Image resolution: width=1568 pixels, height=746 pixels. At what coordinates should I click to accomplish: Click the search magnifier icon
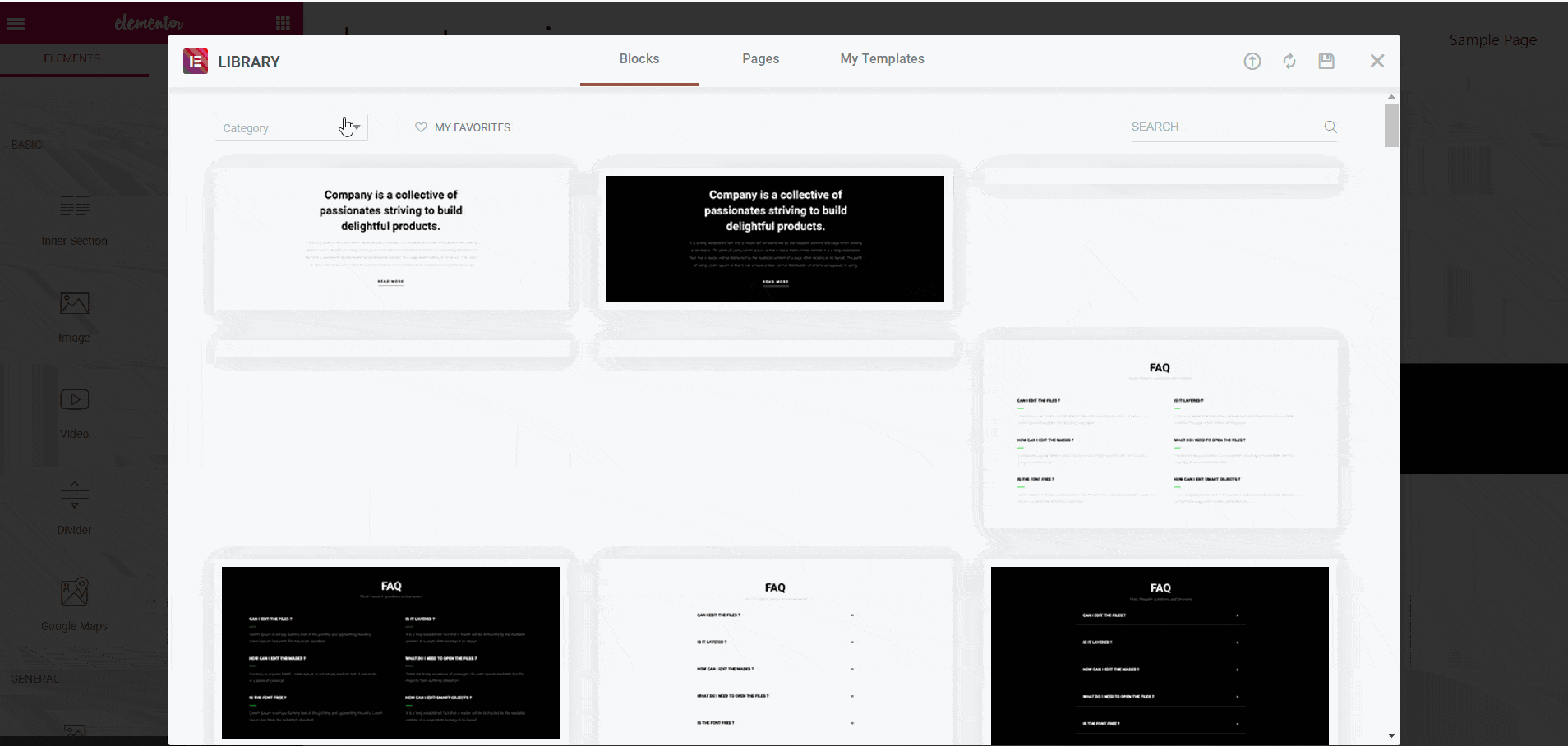click(1330, 127)
